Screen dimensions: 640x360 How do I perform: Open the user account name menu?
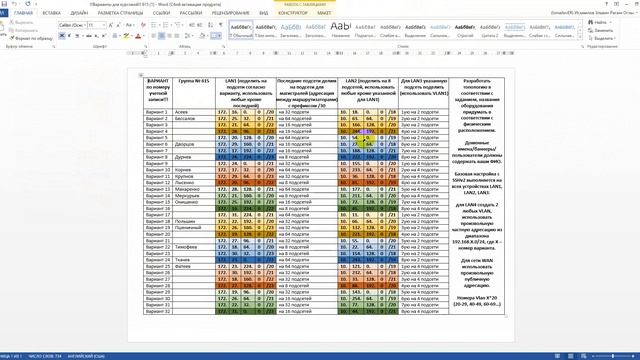(x=593, y=13)
